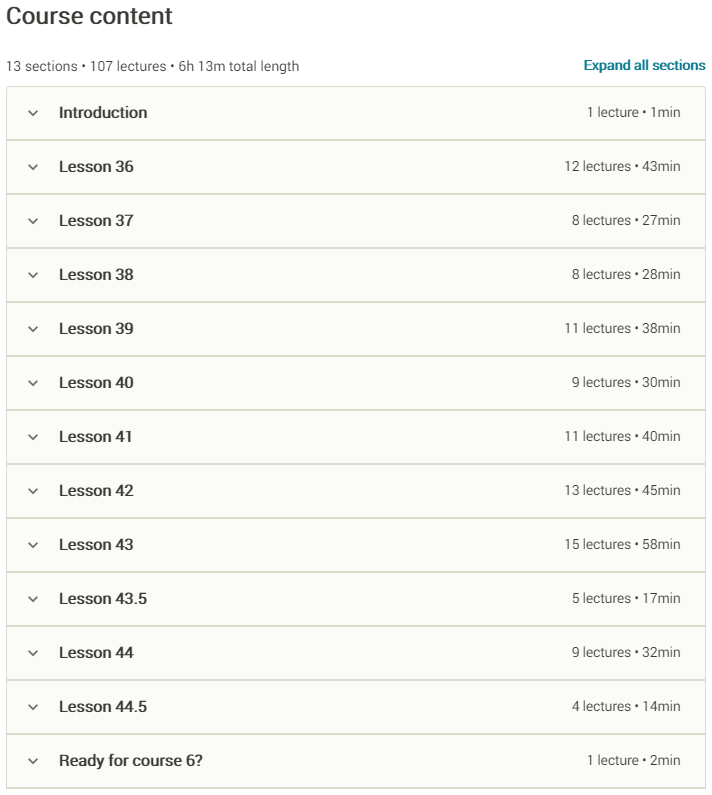This screenshot has width=712, height=795.
Task: Expand the Ready for course 6? chevron
Action: click(x=33, y=761)
